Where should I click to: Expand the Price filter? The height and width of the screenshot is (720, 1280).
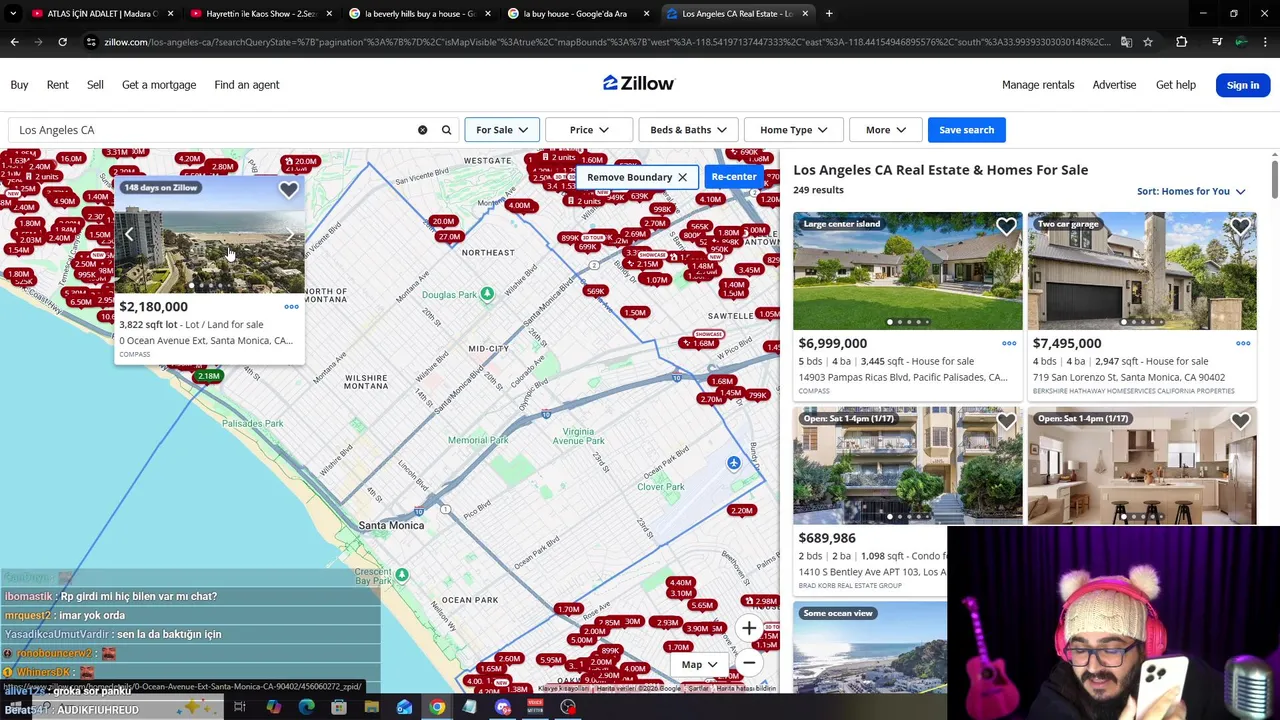589,130
